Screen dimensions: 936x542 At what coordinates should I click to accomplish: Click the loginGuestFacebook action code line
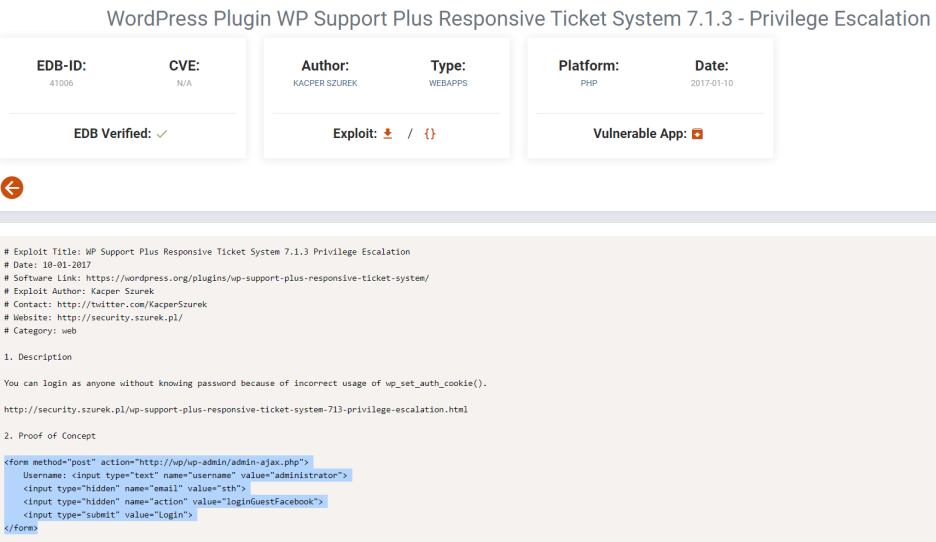point(173,501)
